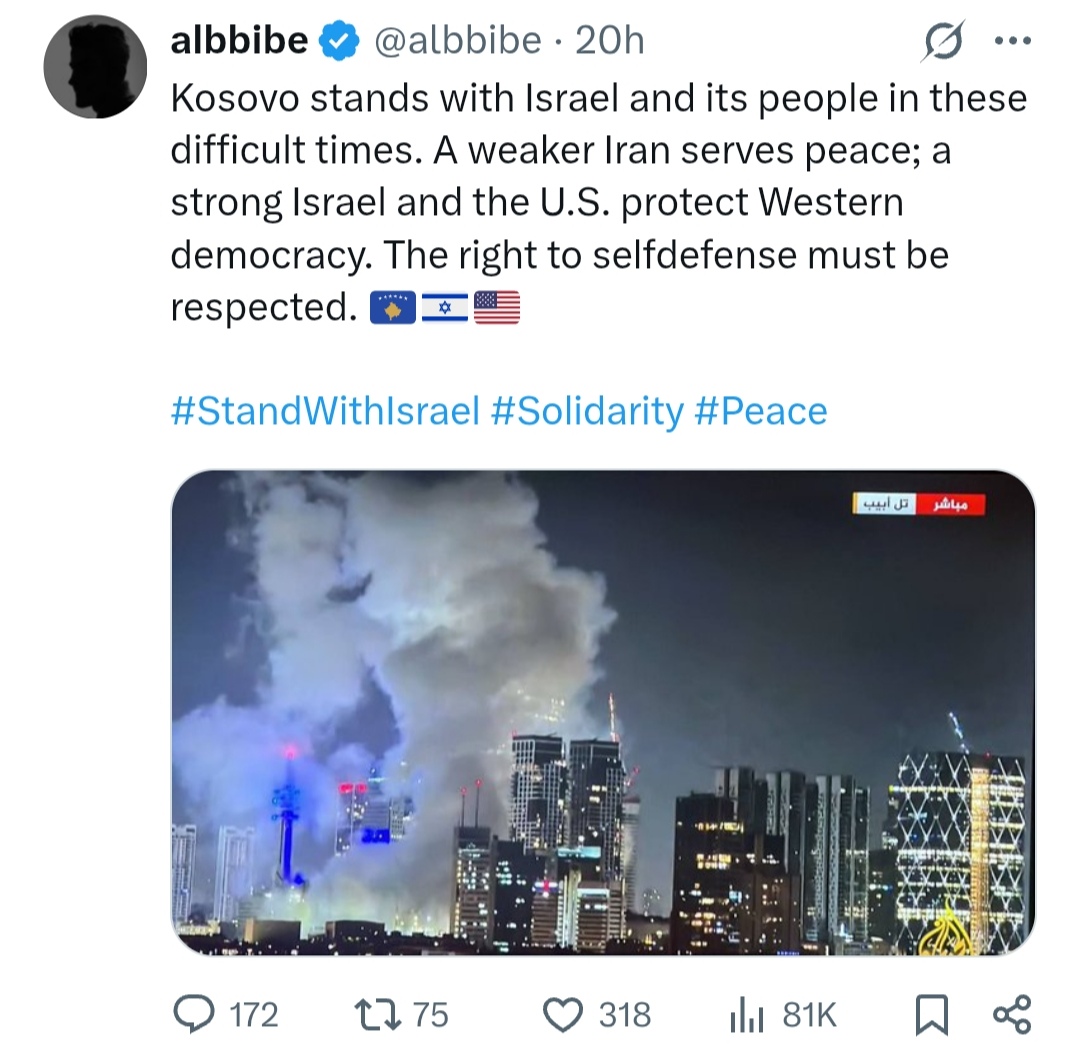This screenshot has width=1080, height=1059.
Task: Open the #Solidarity hashtag
Action: point(588,411)
